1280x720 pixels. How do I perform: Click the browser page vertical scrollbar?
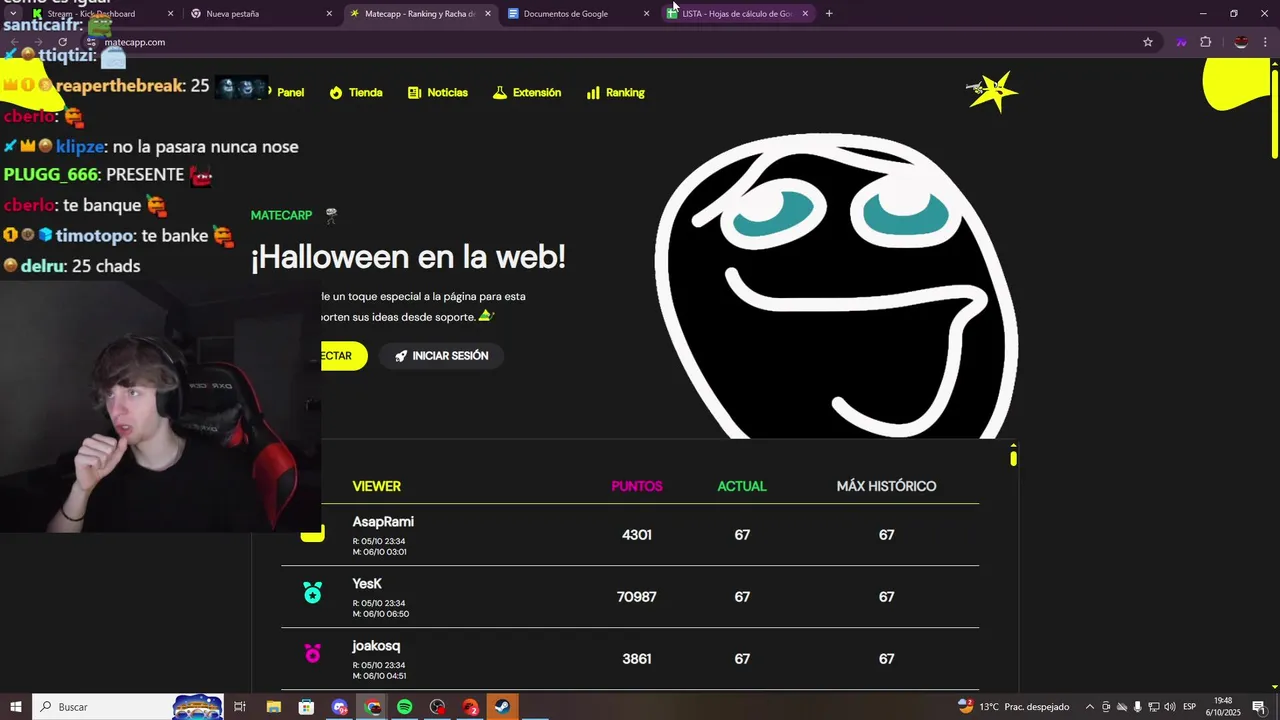1274,112
